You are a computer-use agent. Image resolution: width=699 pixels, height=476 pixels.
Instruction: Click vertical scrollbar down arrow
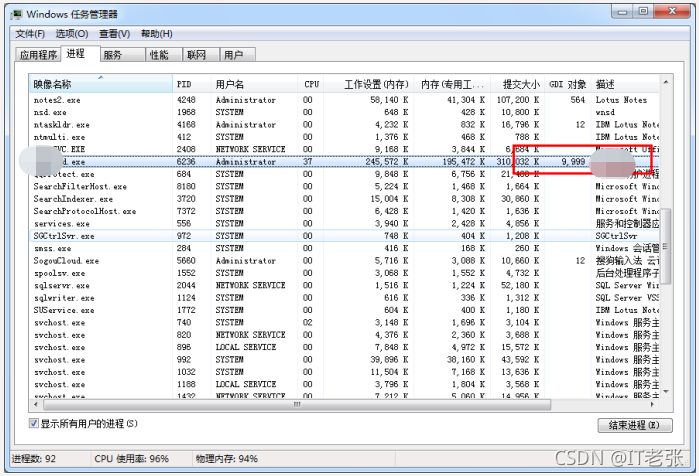click(x=666, y=391)
